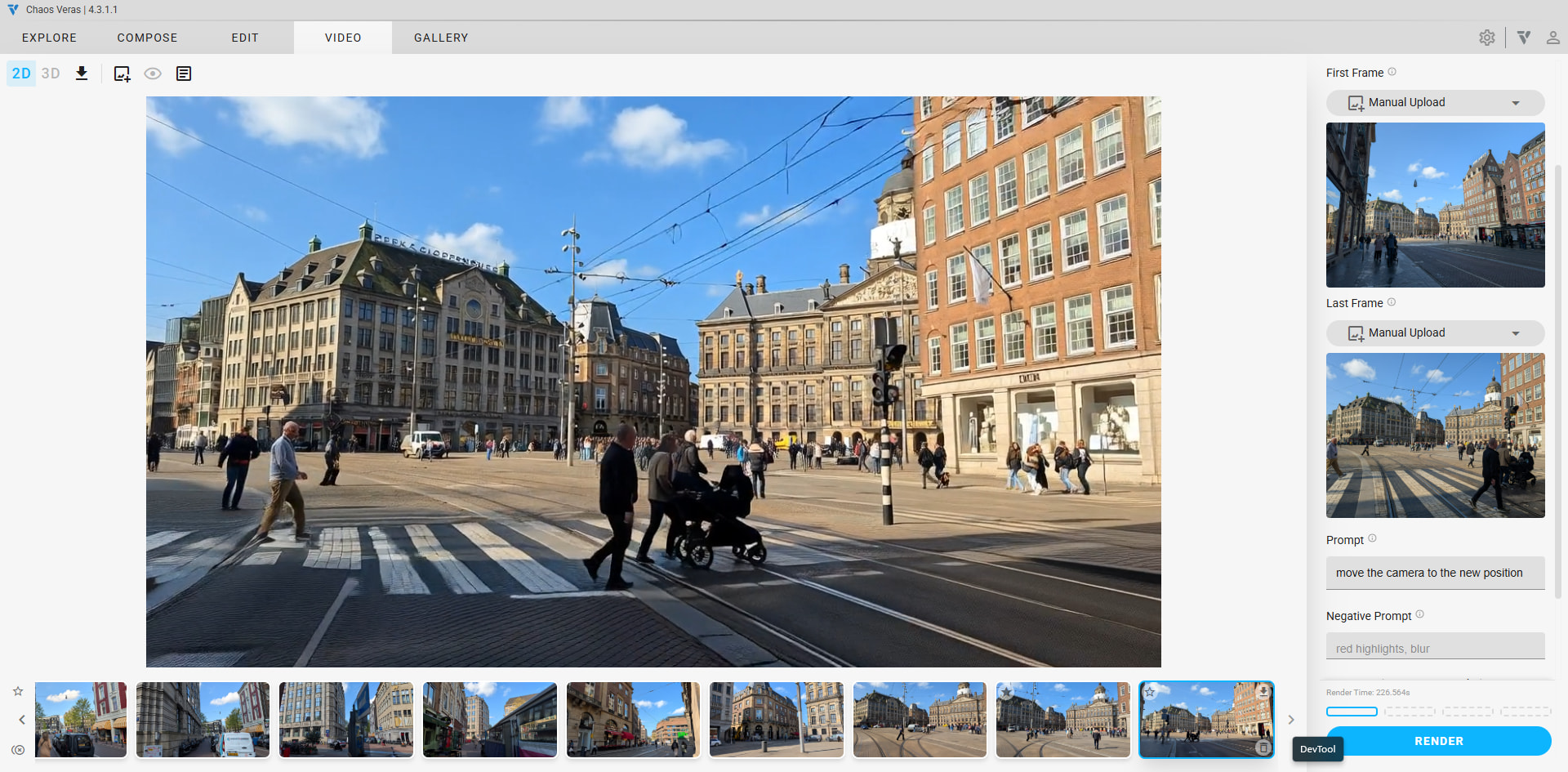Click the add image icon in toolbar
The height and width of the screenshot is (772, 1568).
[x=122, y=74]
